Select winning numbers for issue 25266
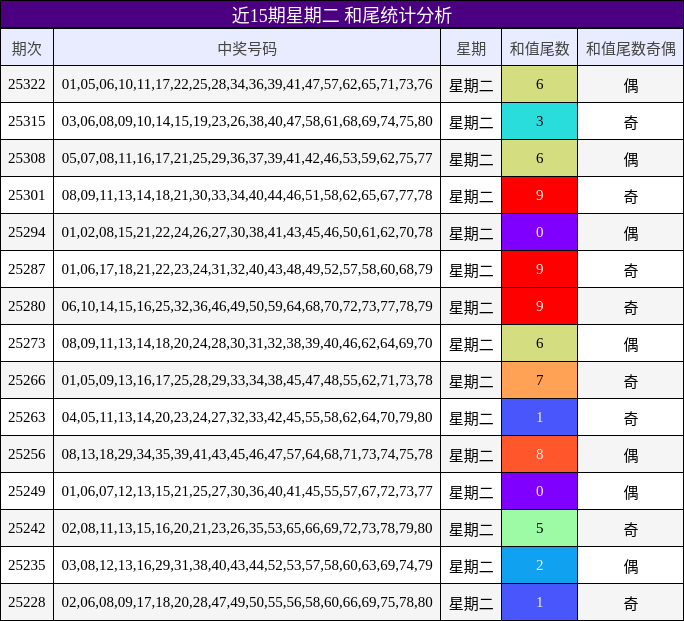The image size is (684, 621). coord(247,380)
